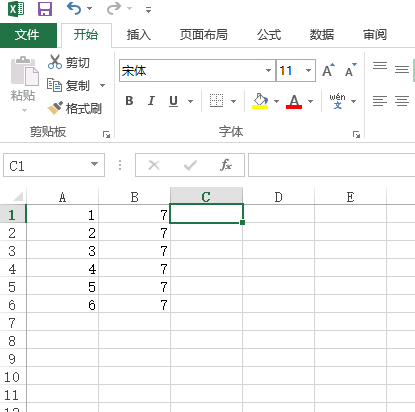The height and width of the screenshot is (412, 415).
Task: Apply red font color A
Action: pos(294,101)
